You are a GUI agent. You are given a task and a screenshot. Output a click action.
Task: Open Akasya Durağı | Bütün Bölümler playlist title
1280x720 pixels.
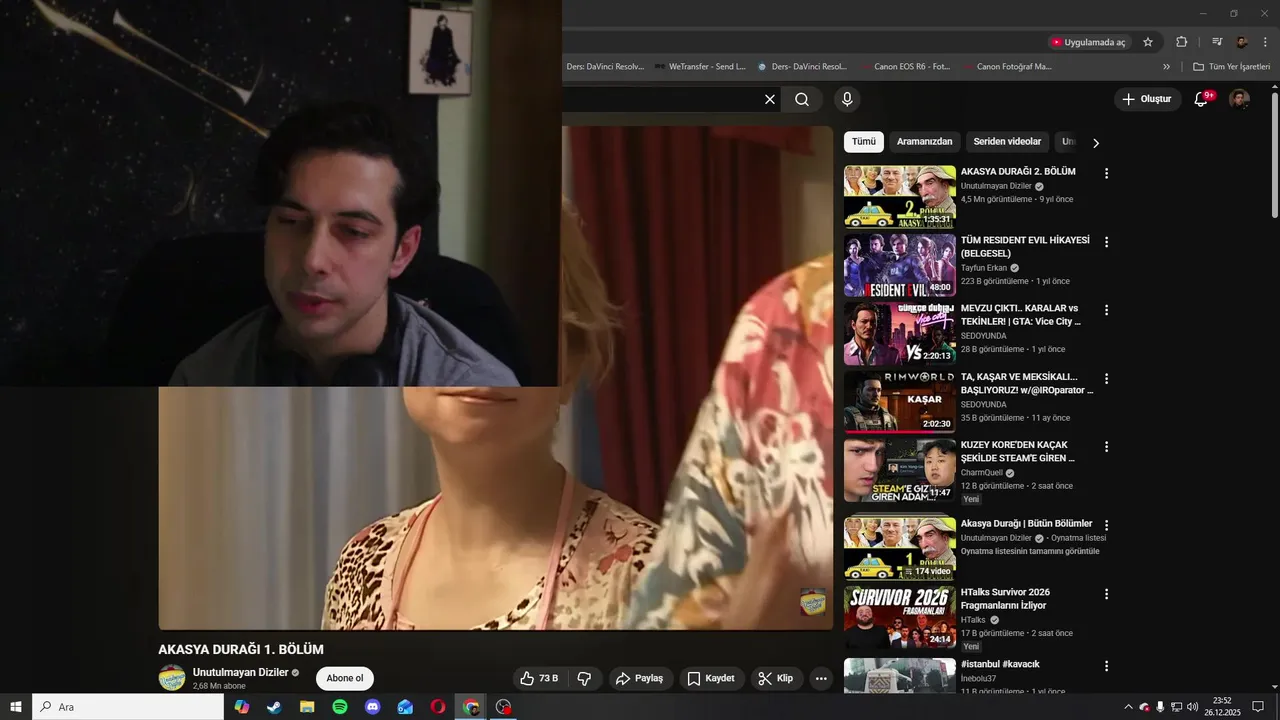(1026, 523)
